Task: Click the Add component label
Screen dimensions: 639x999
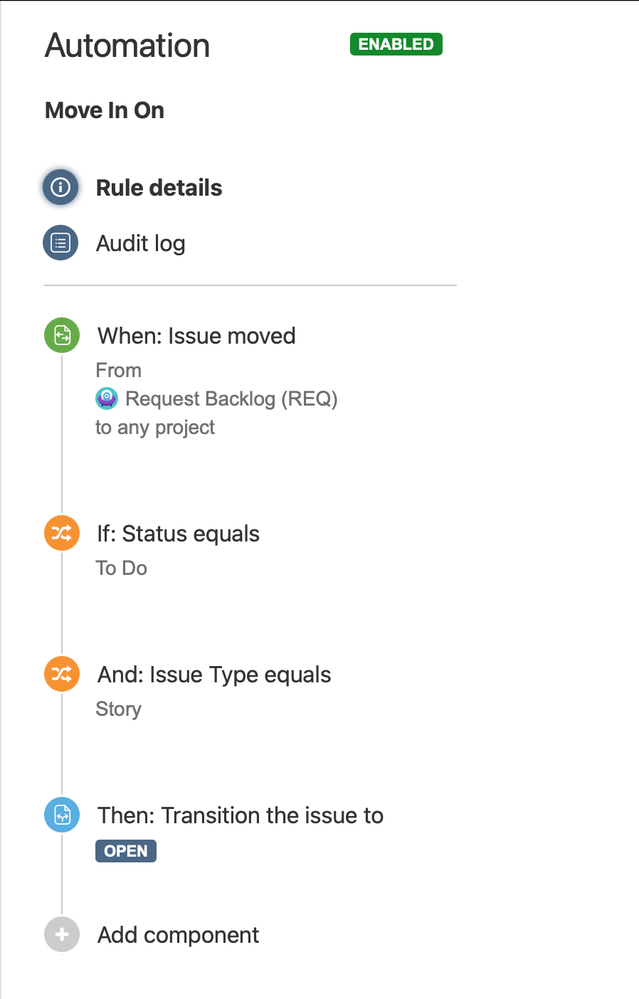Action: 178,935
